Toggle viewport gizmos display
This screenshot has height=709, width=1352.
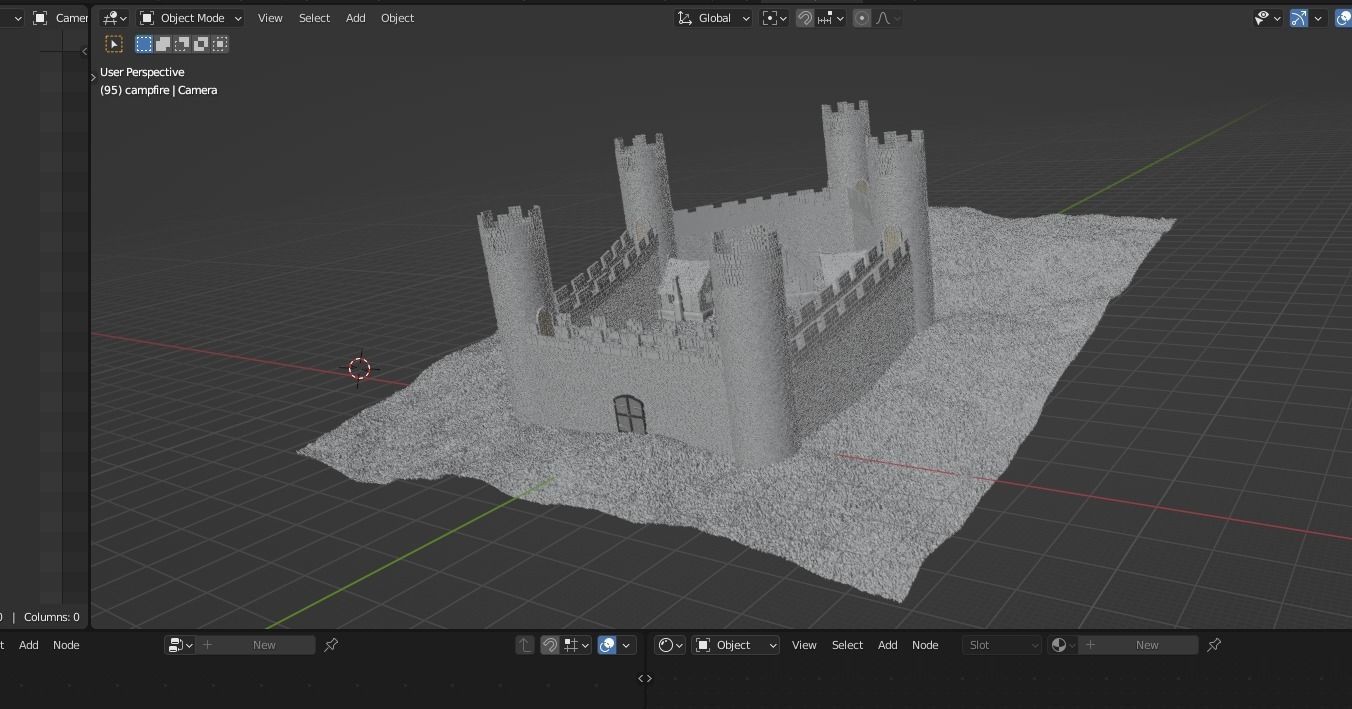click(x=1299, y=18)
